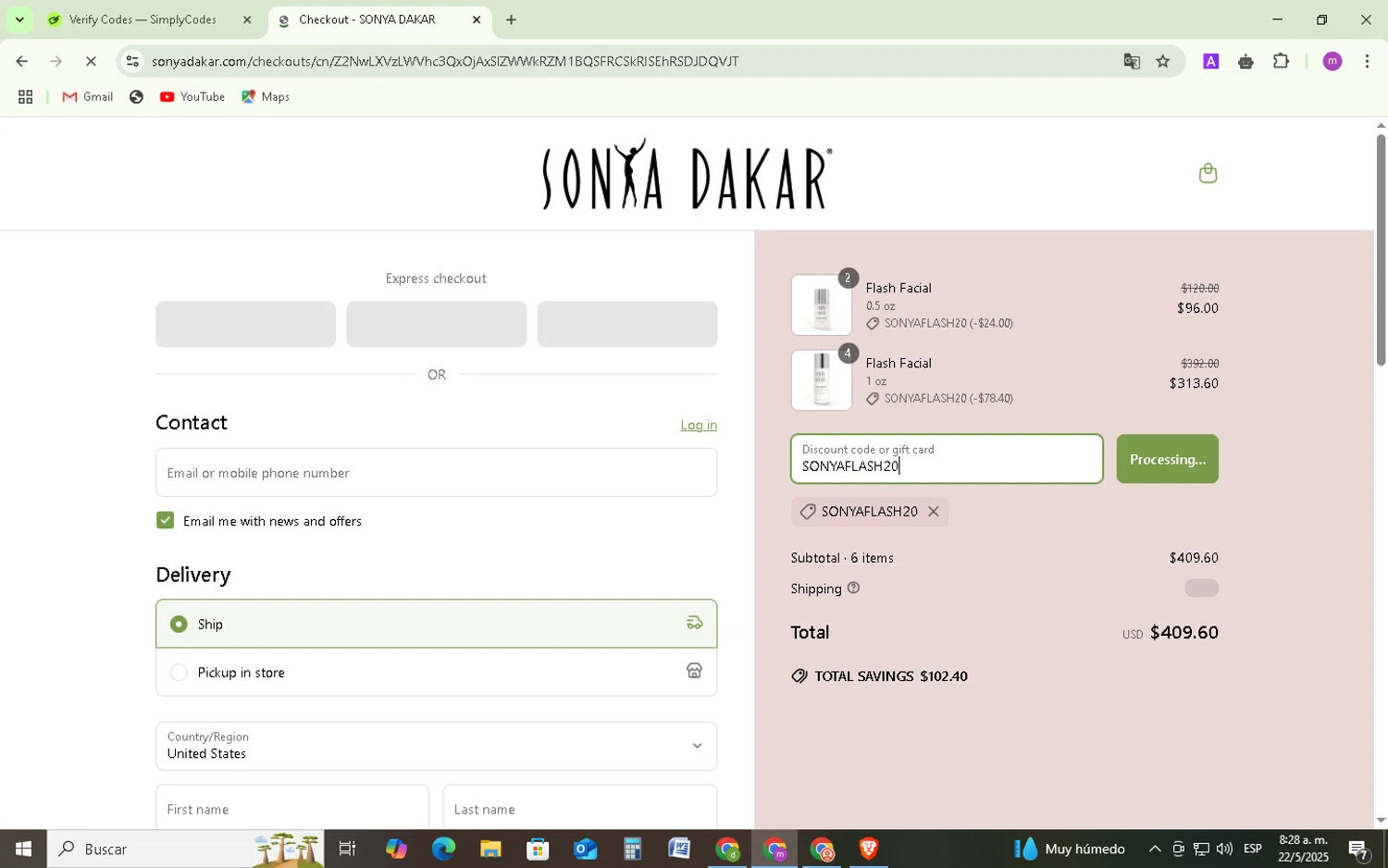
Task: Stop loading the page with X button
Action: coord(91,61)
